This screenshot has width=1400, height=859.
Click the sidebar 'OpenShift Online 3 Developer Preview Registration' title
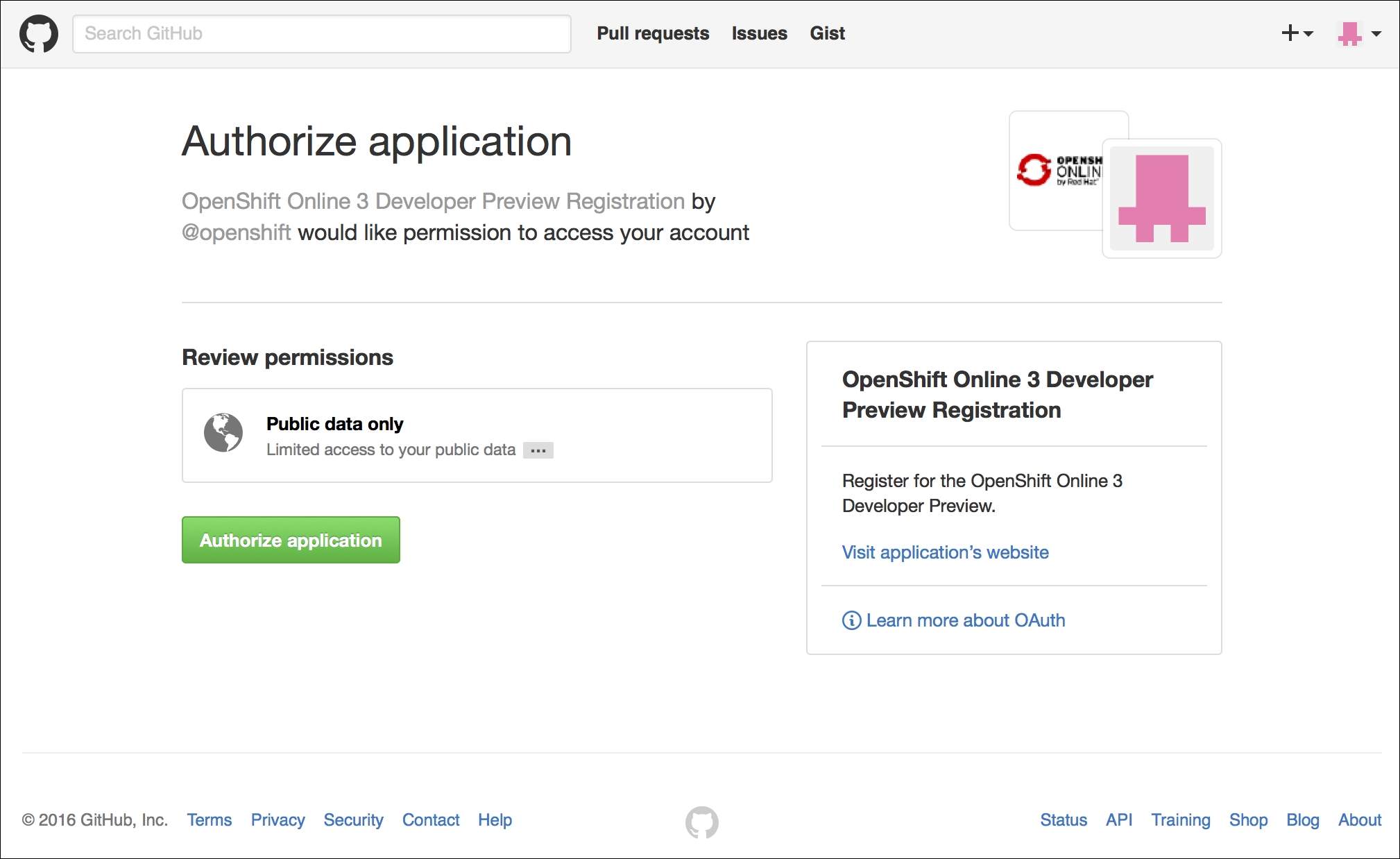coord(998,395)
